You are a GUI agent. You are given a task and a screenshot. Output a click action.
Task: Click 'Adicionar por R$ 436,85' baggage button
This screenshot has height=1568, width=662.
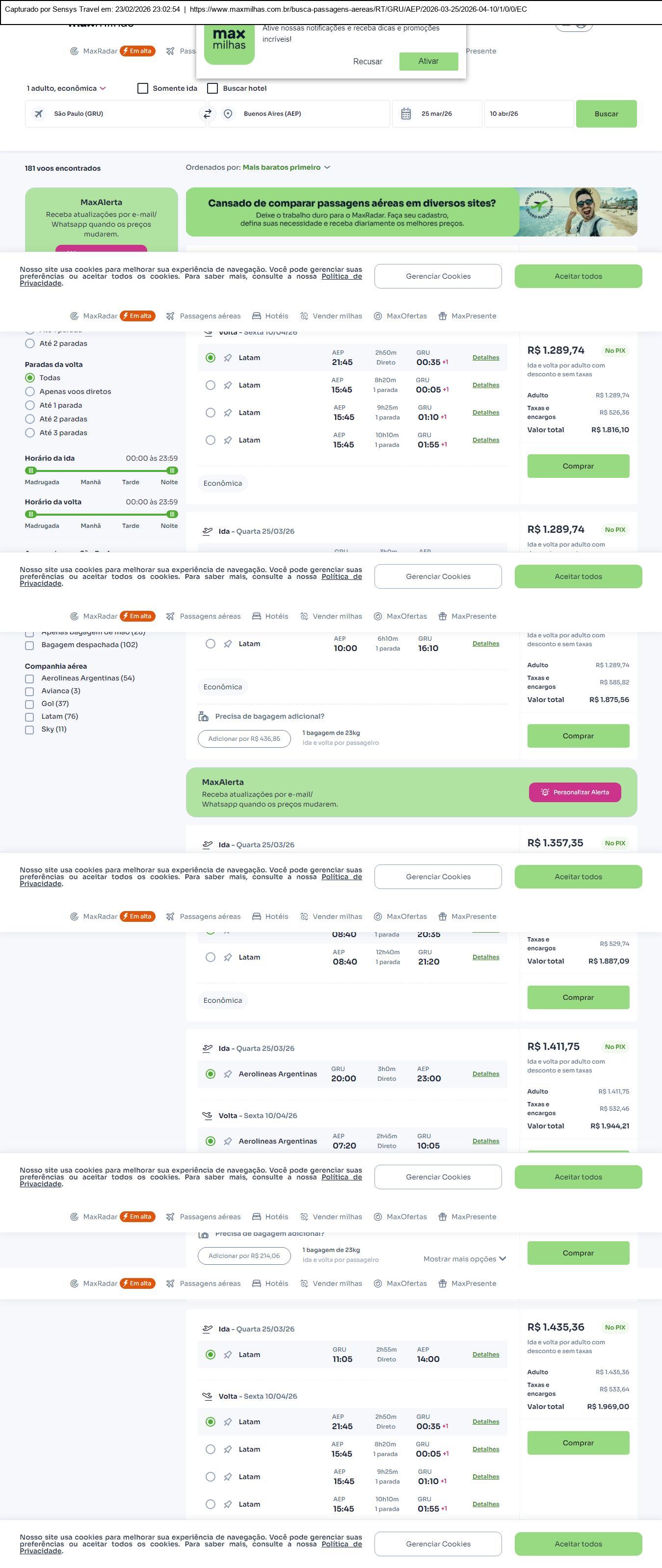click(244, 738)
